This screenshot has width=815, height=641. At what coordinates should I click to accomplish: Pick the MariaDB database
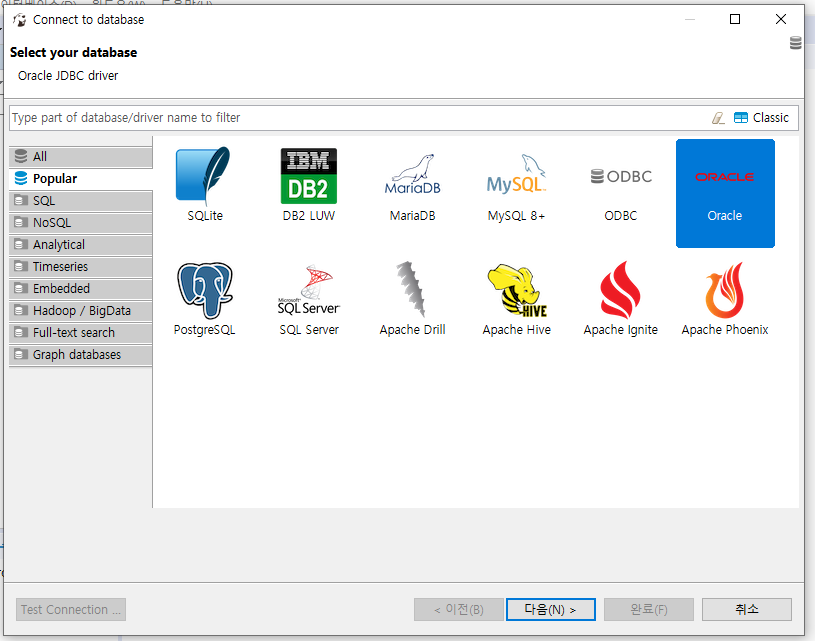point(413,187)
